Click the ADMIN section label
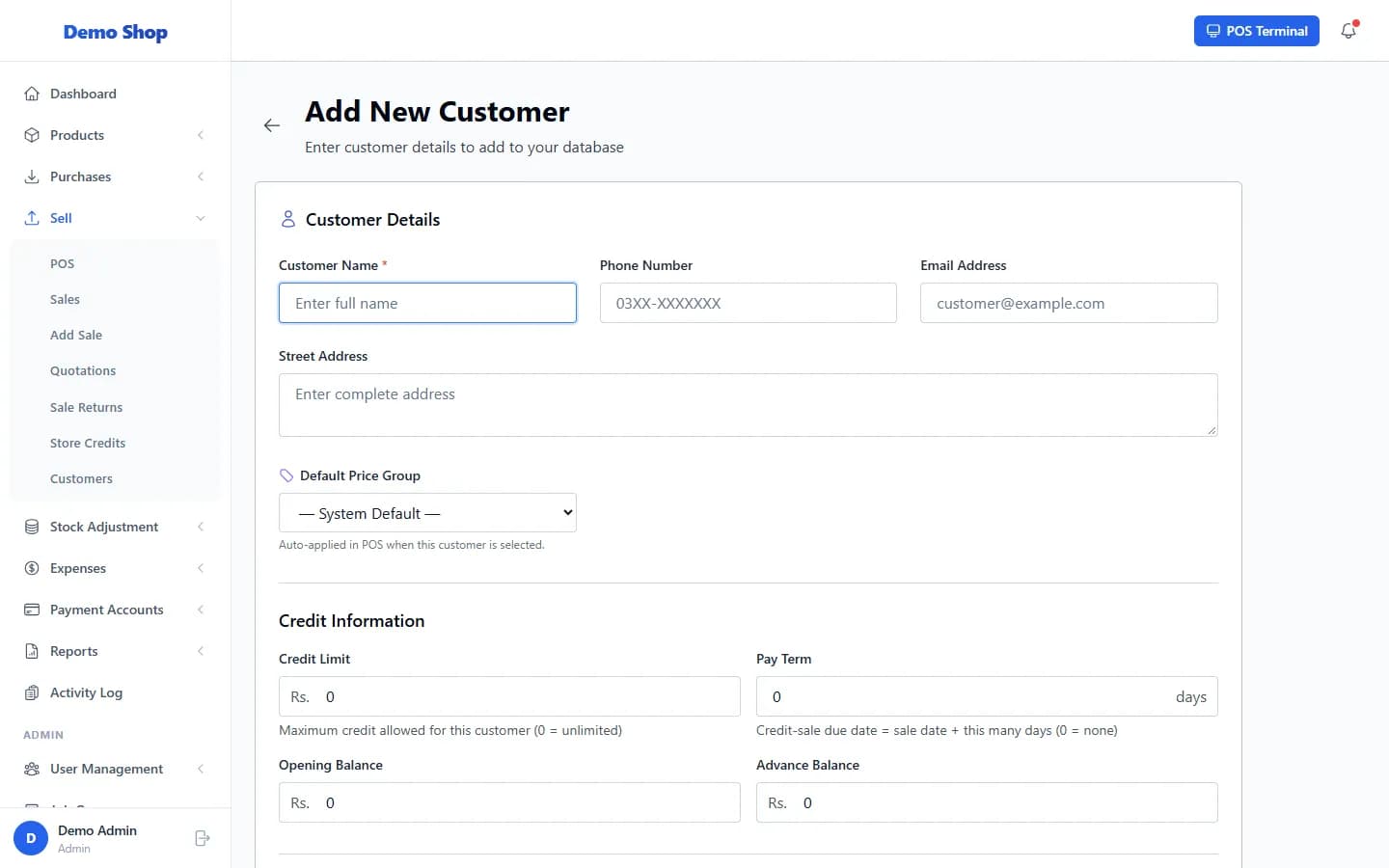The image size is (1389, 868). click(43, 735)
